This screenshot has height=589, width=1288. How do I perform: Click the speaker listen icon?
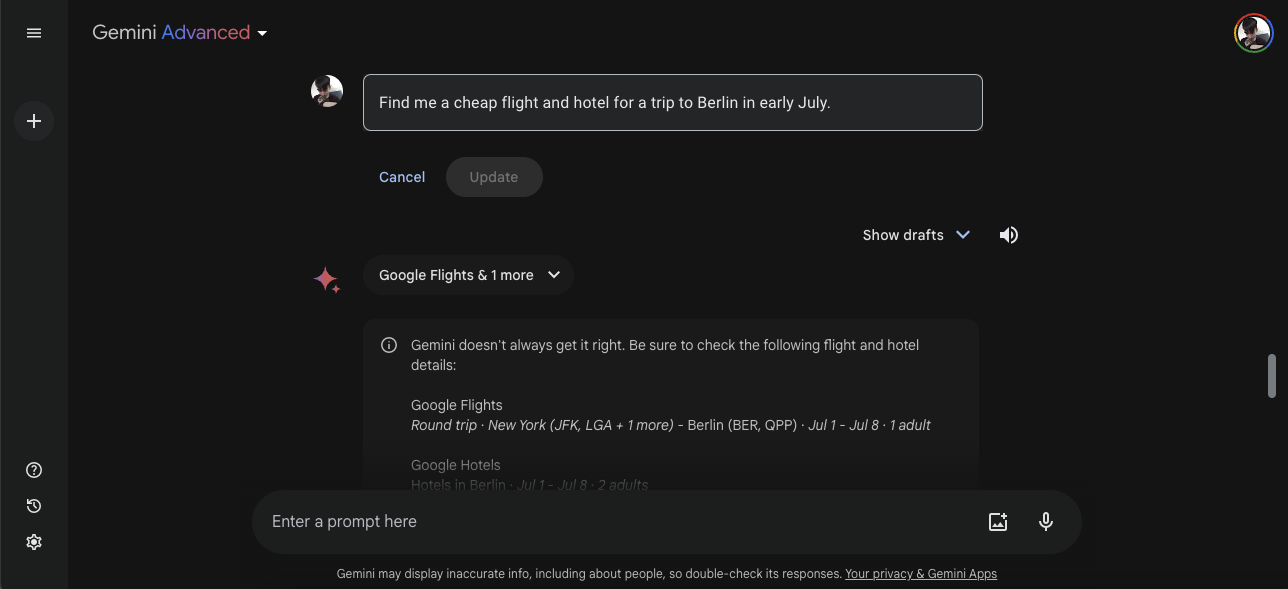[x=1009, y=235]
